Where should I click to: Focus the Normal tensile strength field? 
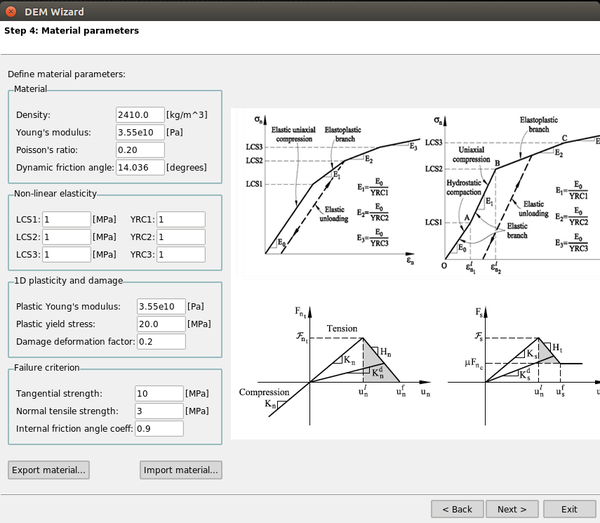pos(160,411)
